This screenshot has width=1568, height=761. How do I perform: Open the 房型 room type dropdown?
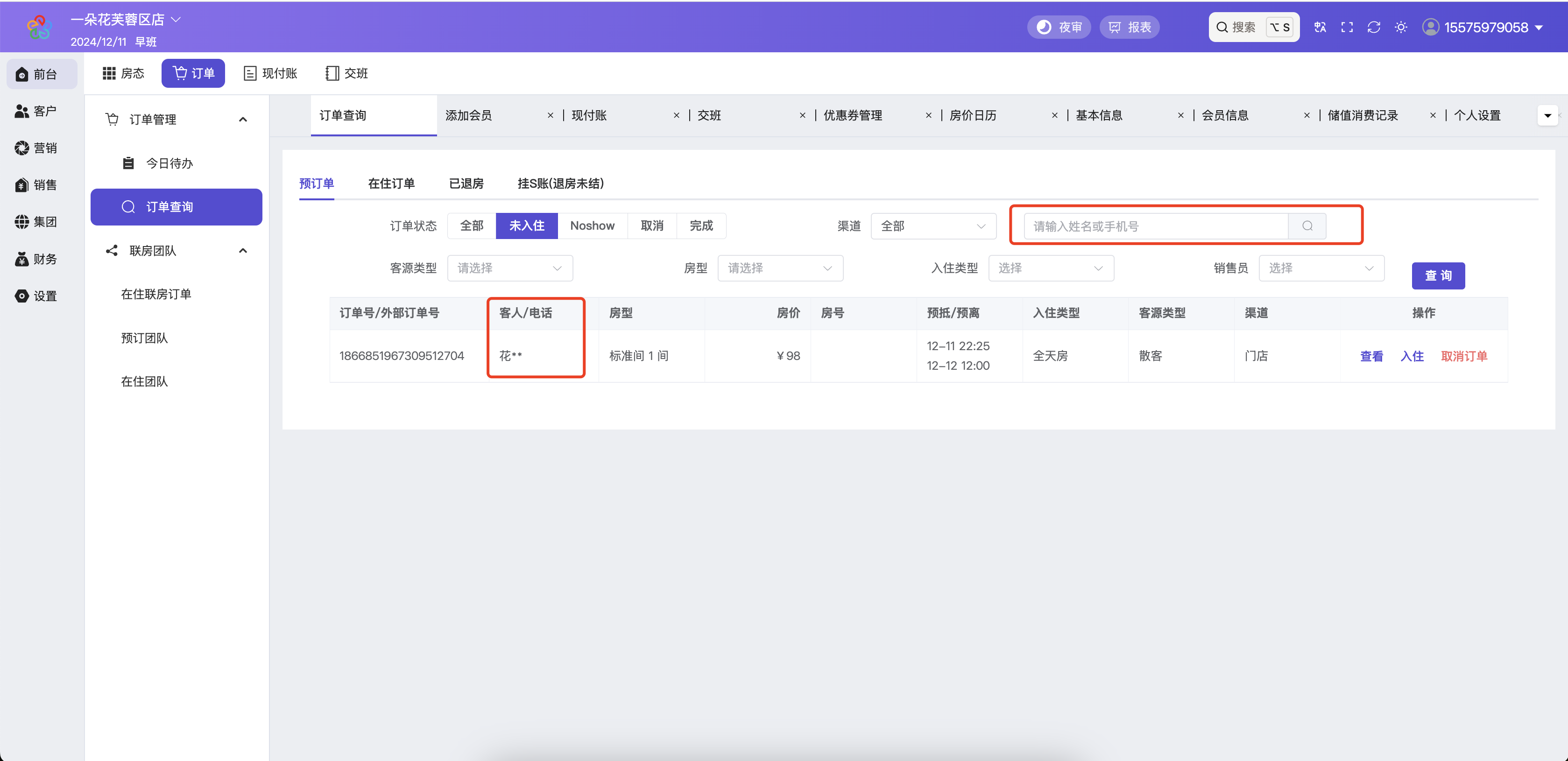click(x=780, y=268)
